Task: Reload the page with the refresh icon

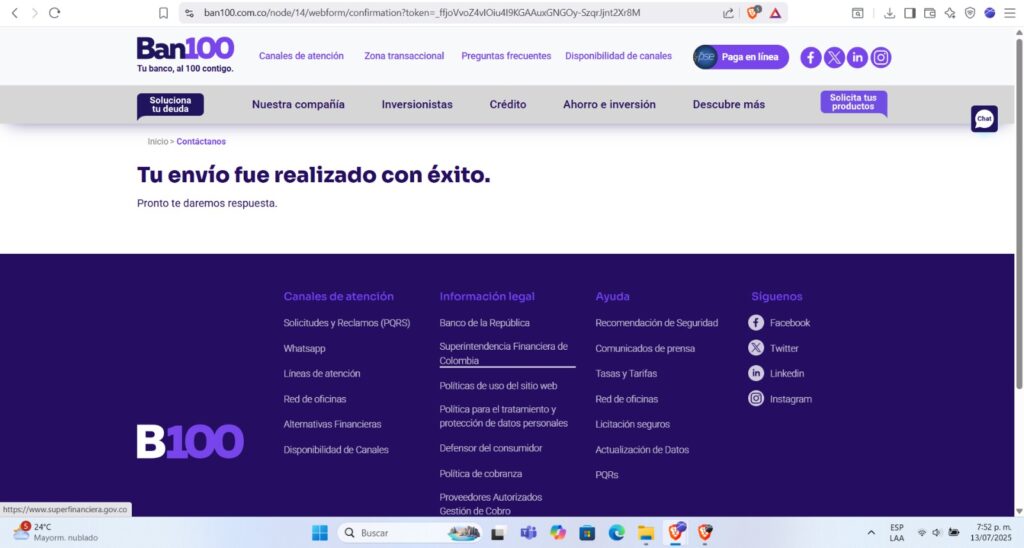Action: click(x=54, y=13)
